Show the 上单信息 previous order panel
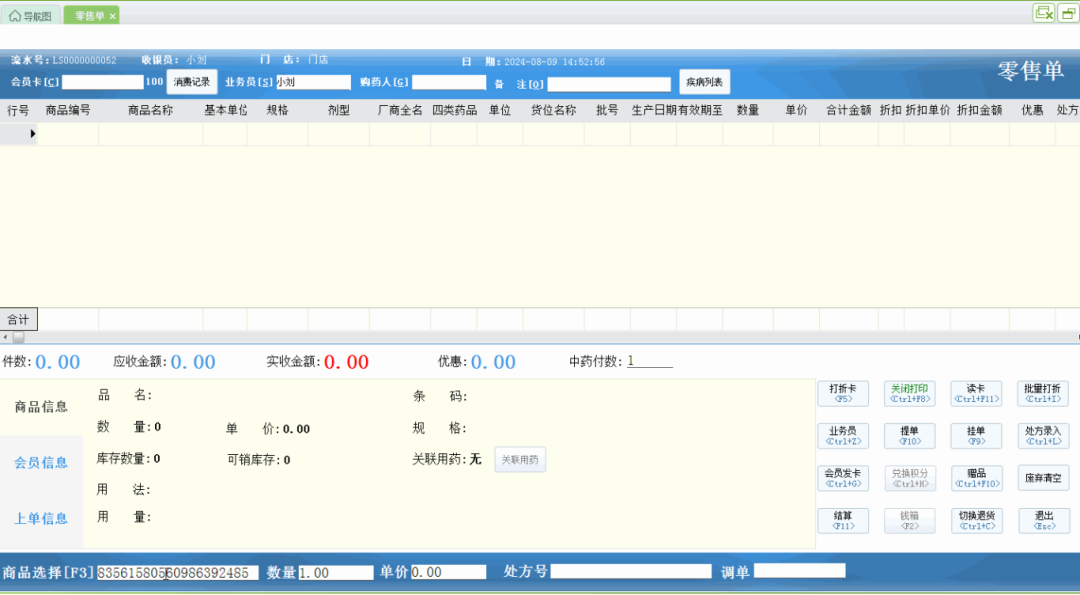 41,518
